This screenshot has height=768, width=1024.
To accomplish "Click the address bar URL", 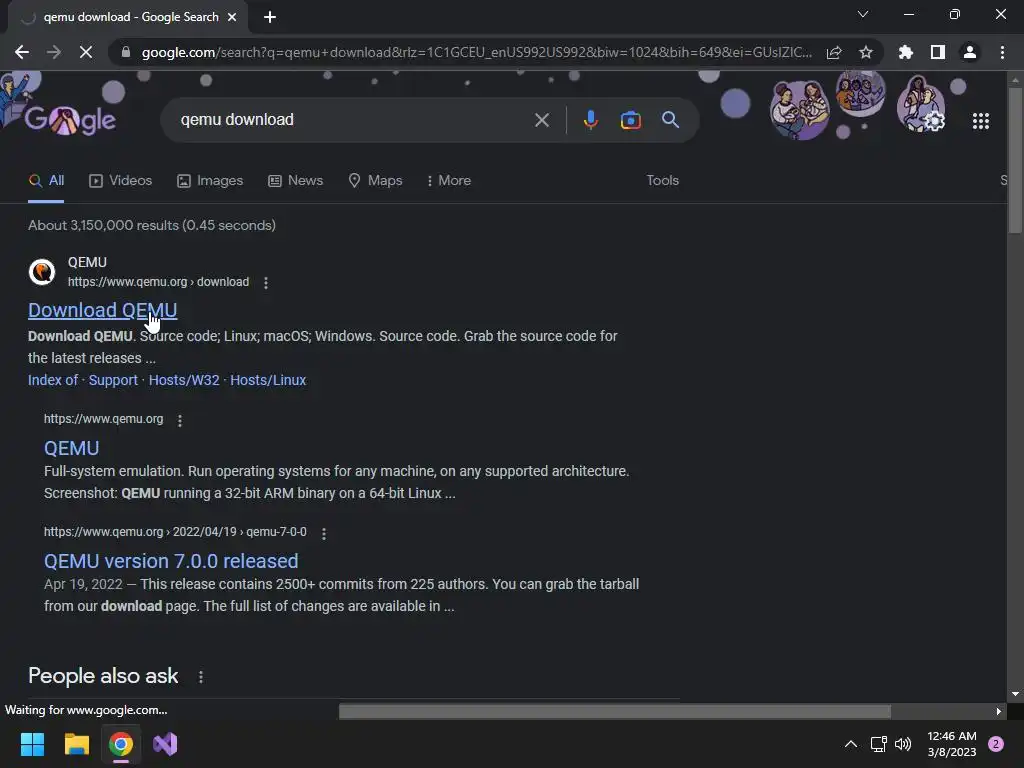I will tap(477, 52).
